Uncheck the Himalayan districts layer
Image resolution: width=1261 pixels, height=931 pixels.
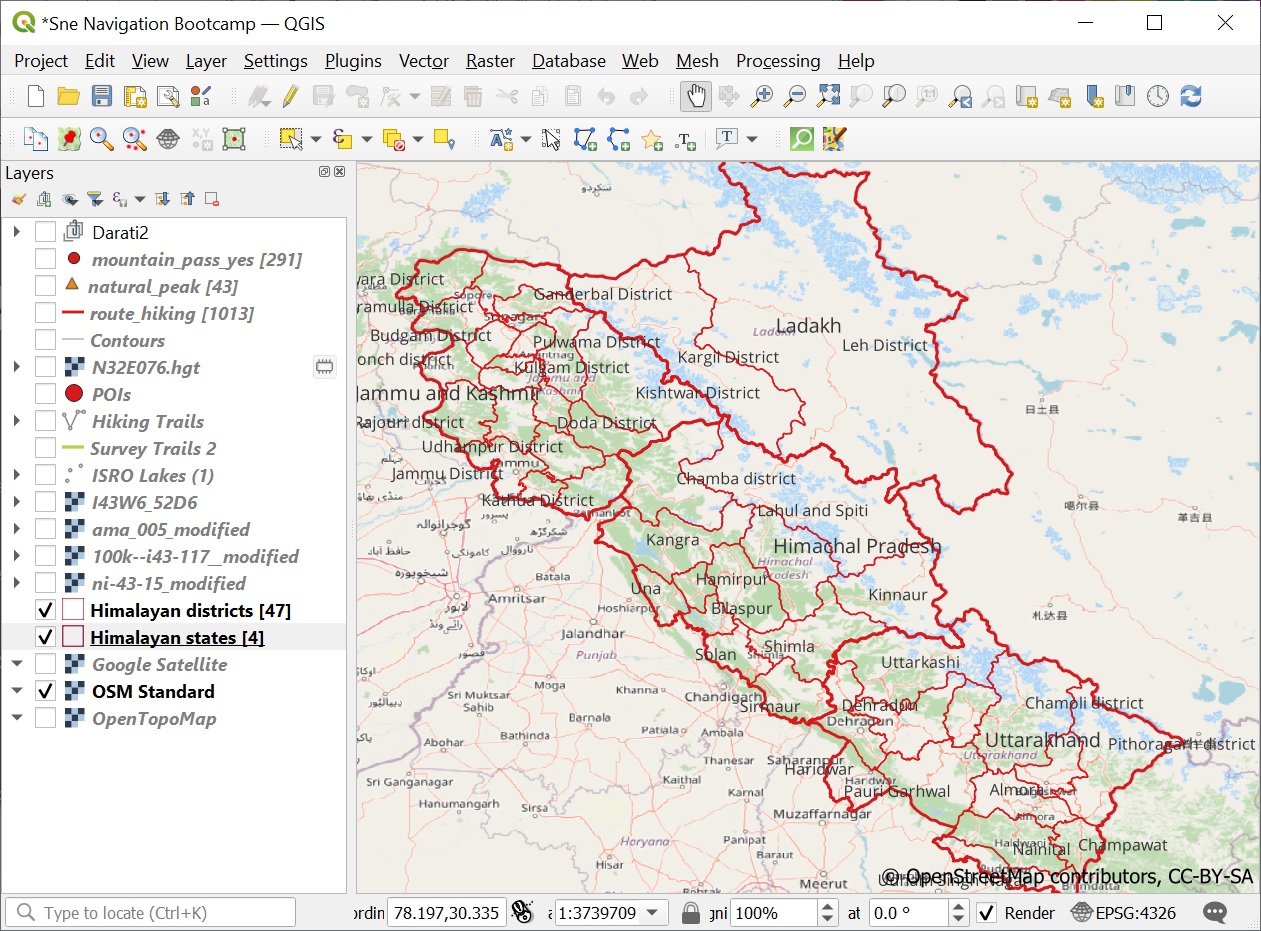[45, 610]
